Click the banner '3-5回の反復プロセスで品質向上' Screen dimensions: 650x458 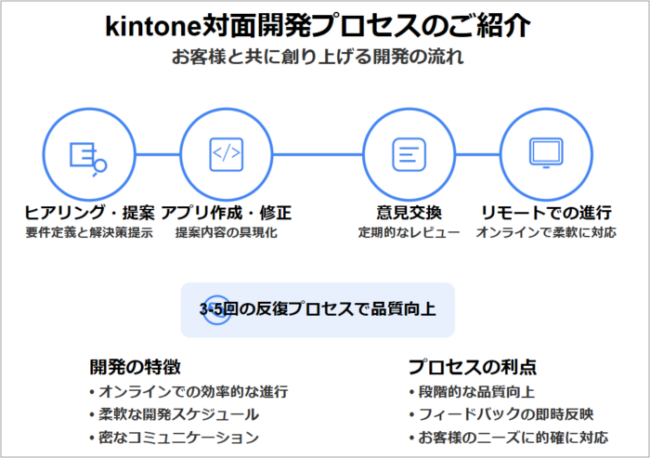tap(318, 310)
